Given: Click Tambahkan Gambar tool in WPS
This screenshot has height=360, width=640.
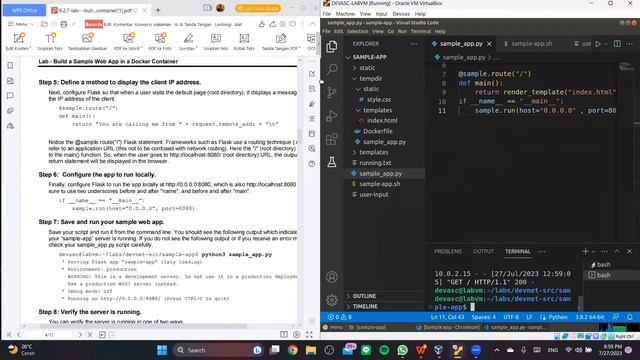Looking at the screenshot, I should [87, 42].
